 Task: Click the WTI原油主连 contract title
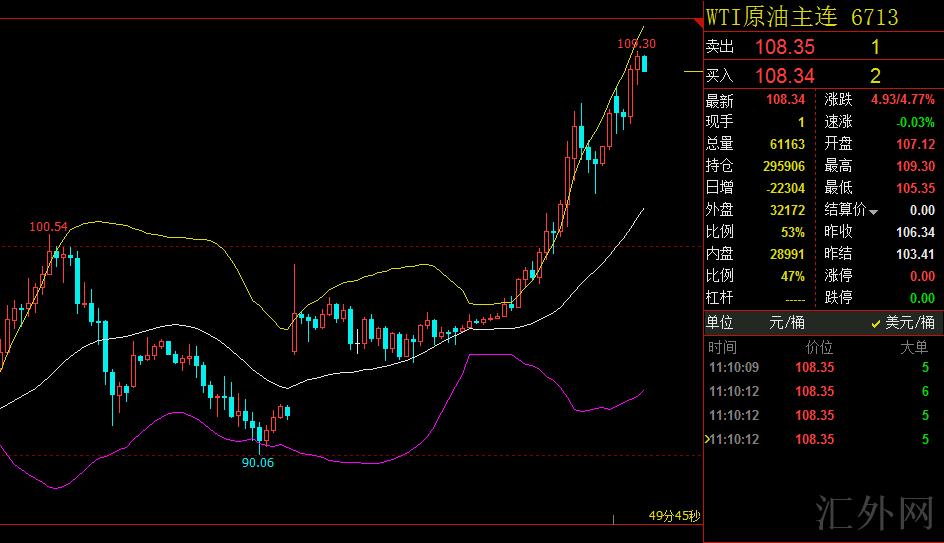tap(774, 17)
